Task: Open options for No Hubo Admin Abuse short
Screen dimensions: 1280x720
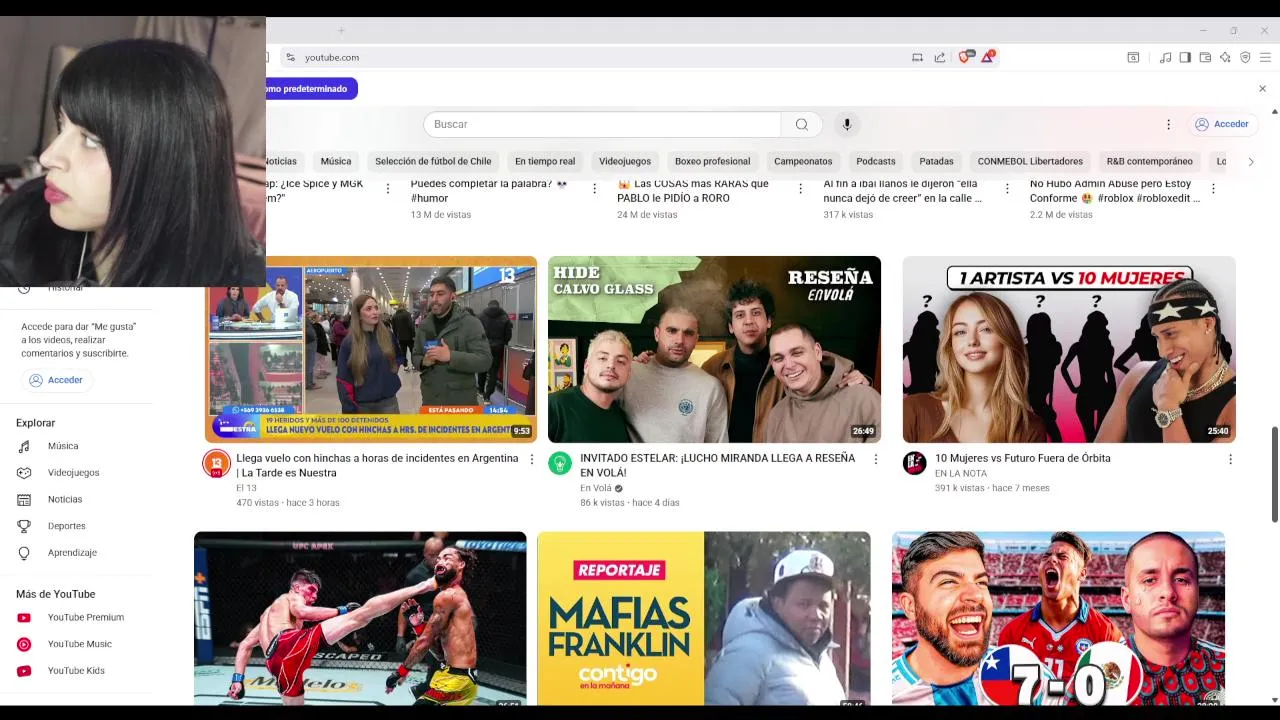Action: coord(1213,188)
